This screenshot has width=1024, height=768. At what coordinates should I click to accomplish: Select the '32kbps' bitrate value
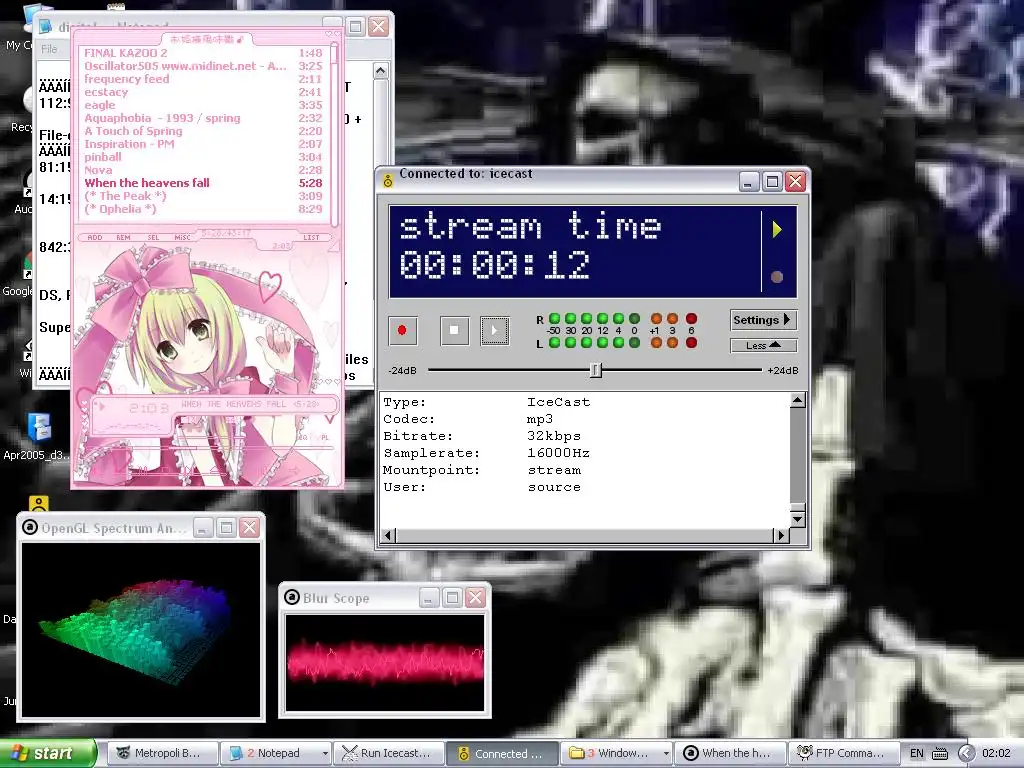554,436
